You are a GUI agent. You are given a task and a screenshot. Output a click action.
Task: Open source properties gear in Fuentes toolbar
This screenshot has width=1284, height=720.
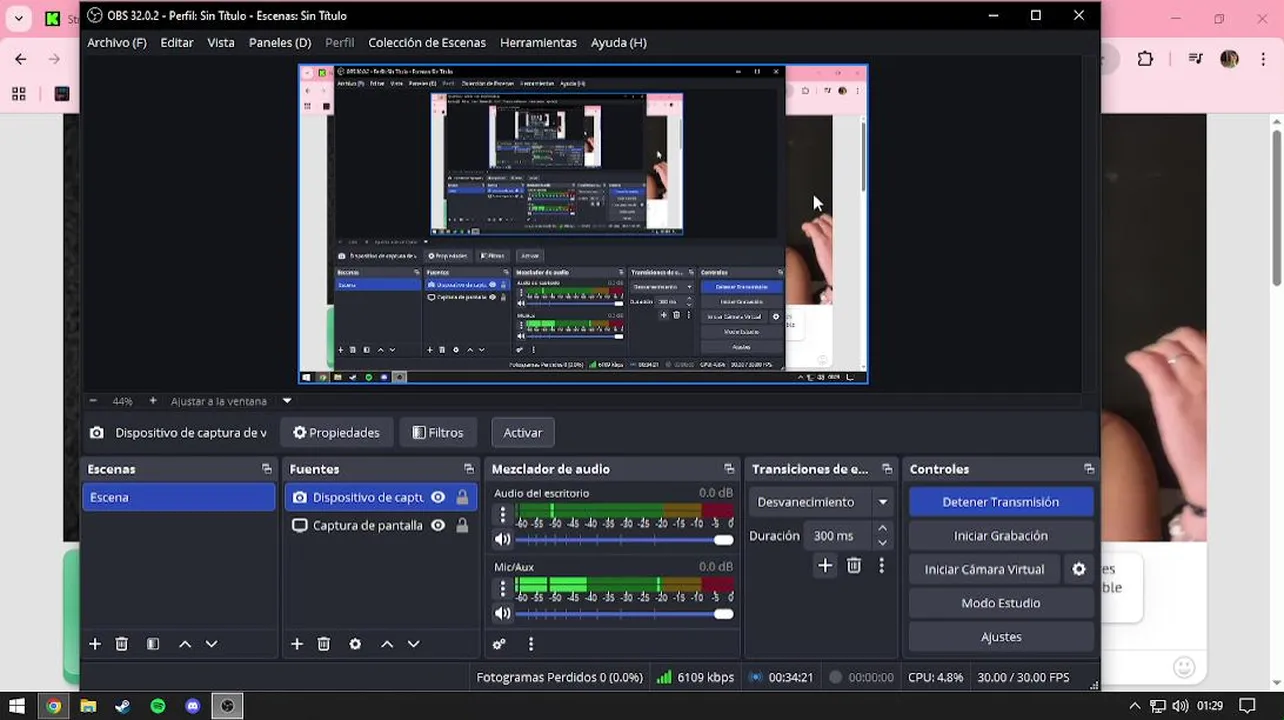pos(355,644)
